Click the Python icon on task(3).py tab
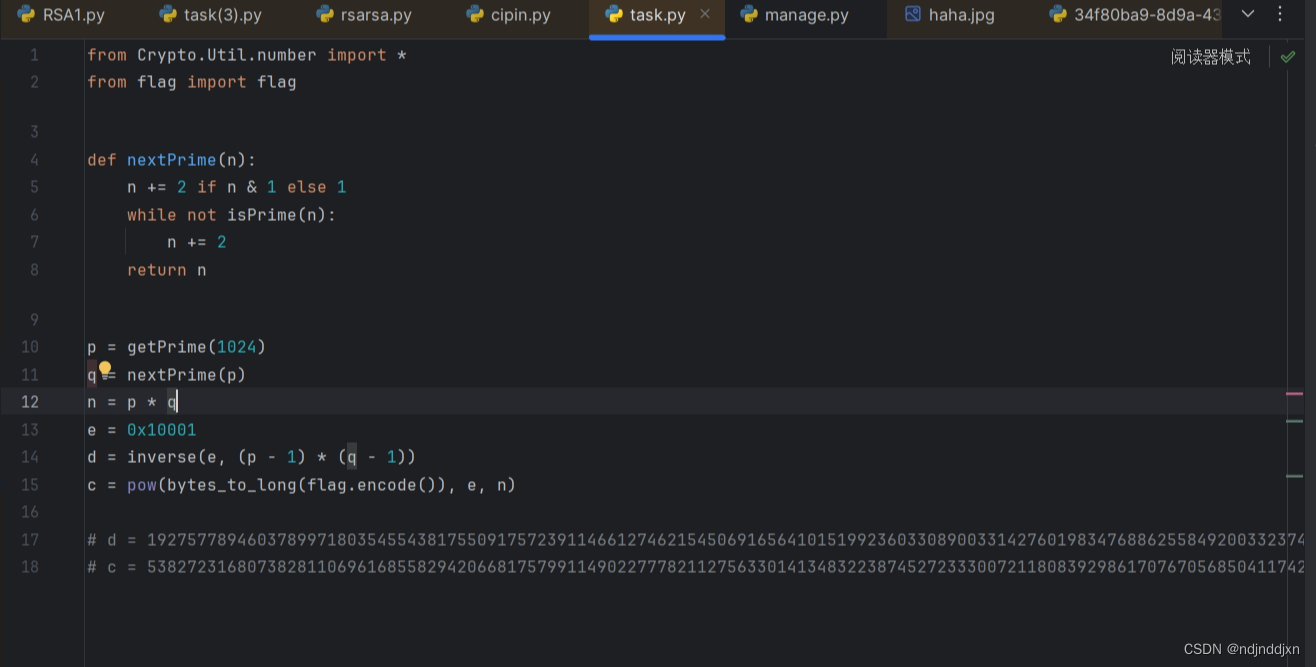Viewport: 1316px width, 667px height. click(x=166, y=14)
